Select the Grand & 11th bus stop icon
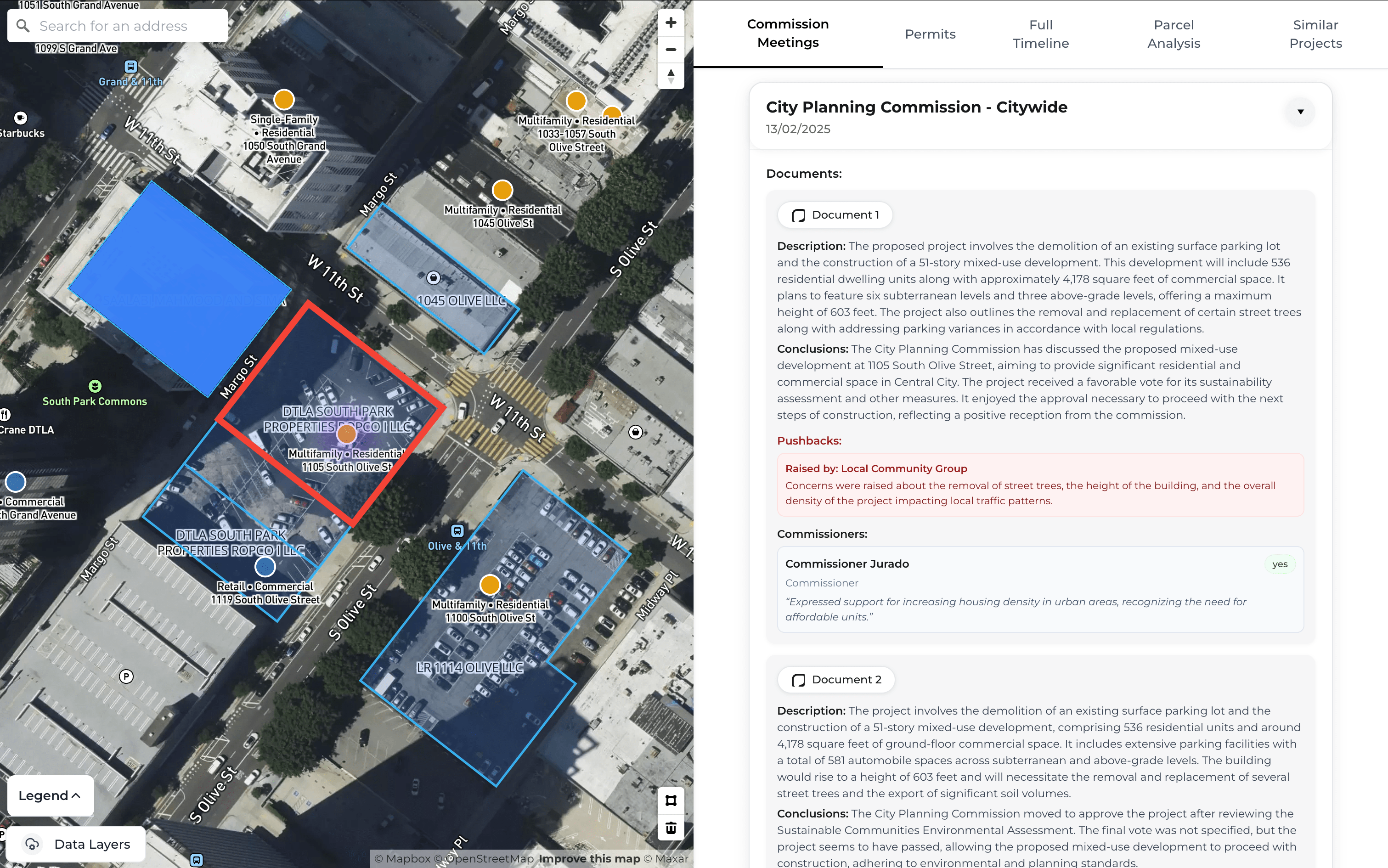This screenshot has height=868, width=1388. click(x=131, y=66)
